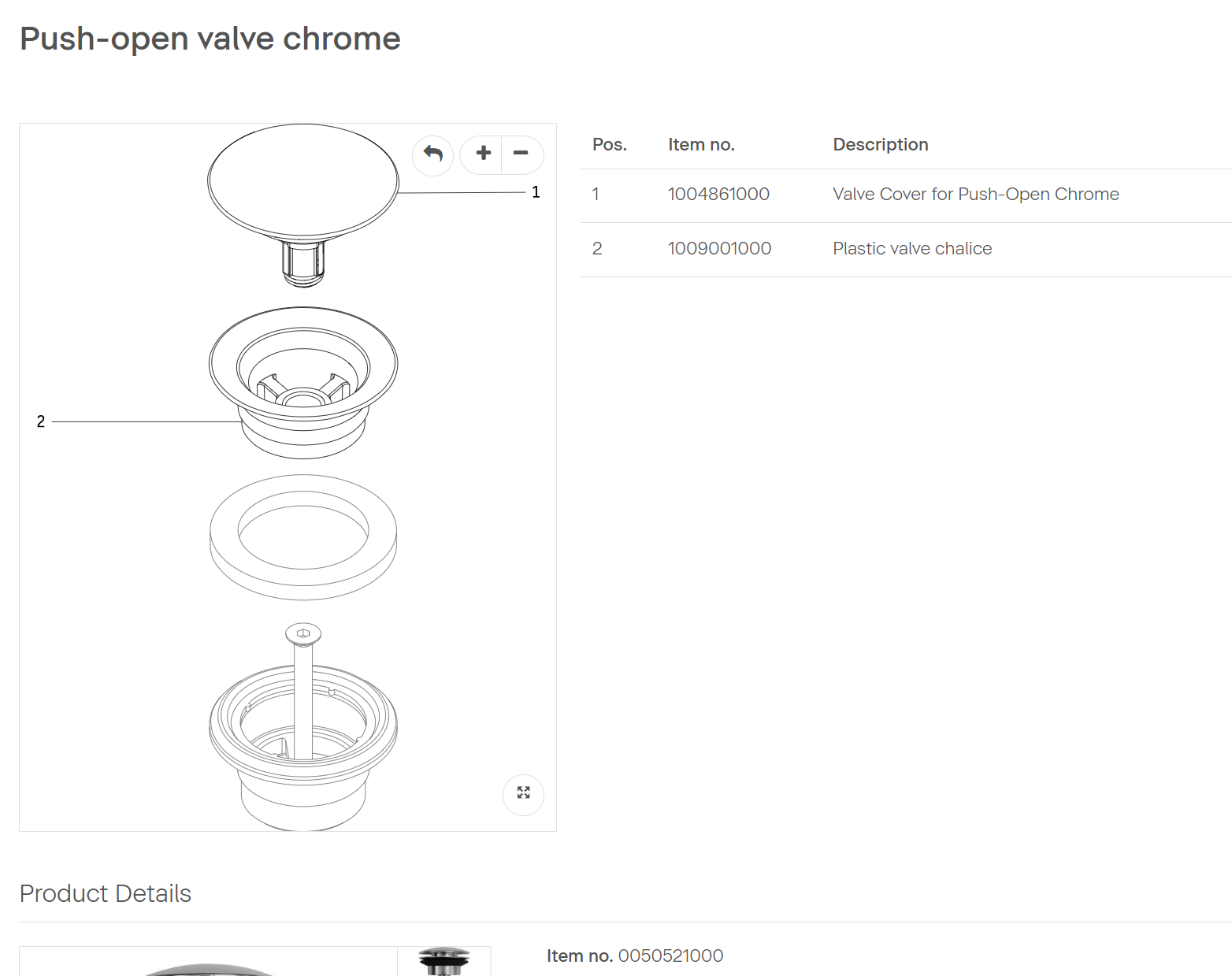Select the chrome valve product thumbnail
Viewport: 1232px width, 976px height.
pos(444,962)
